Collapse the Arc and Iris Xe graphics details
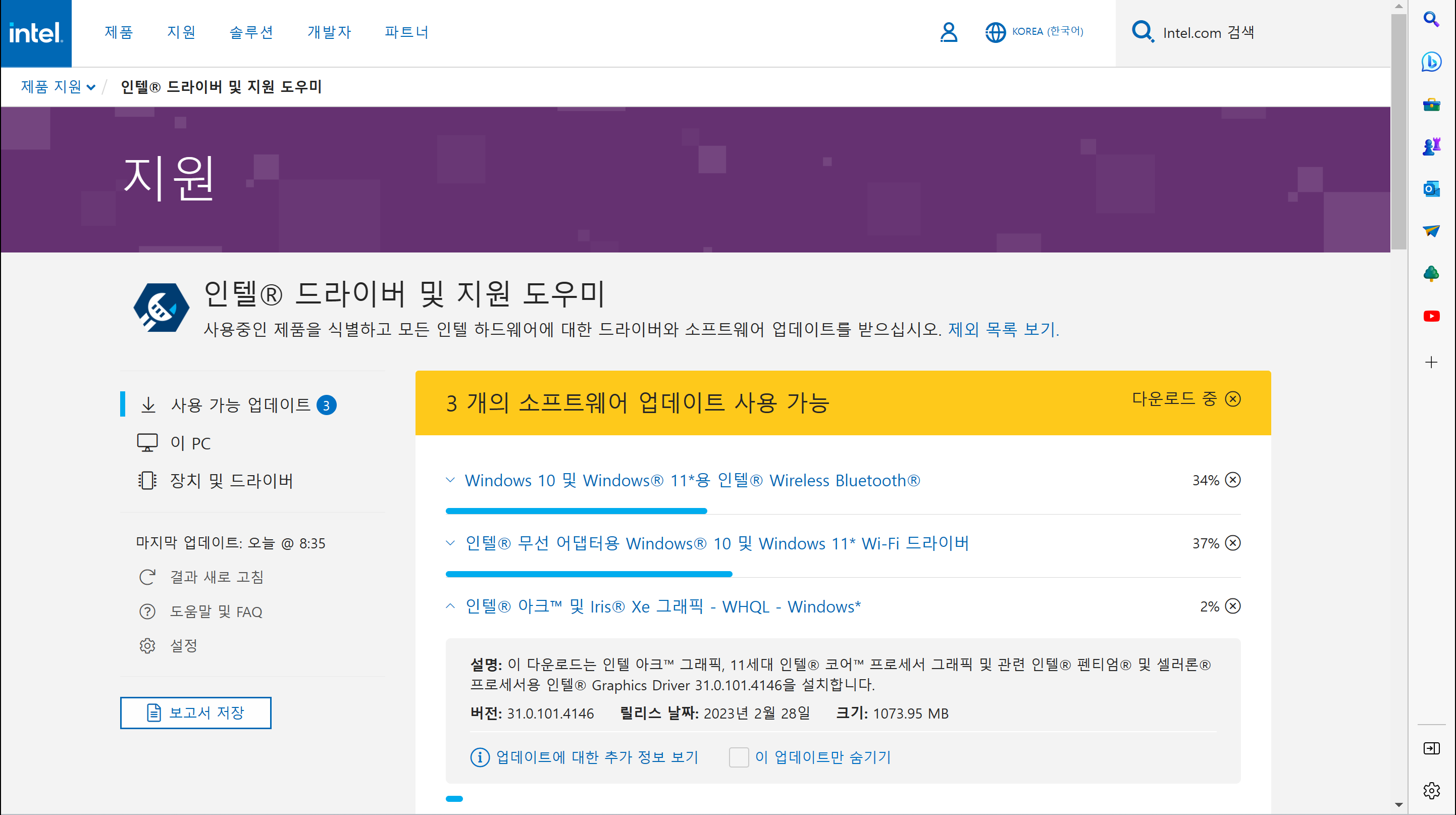The image size is (1456, 815). coord(450,606)
